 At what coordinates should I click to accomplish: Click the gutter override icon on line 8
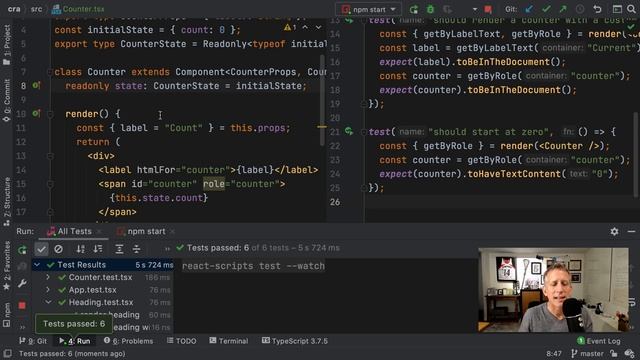(36, 86)
